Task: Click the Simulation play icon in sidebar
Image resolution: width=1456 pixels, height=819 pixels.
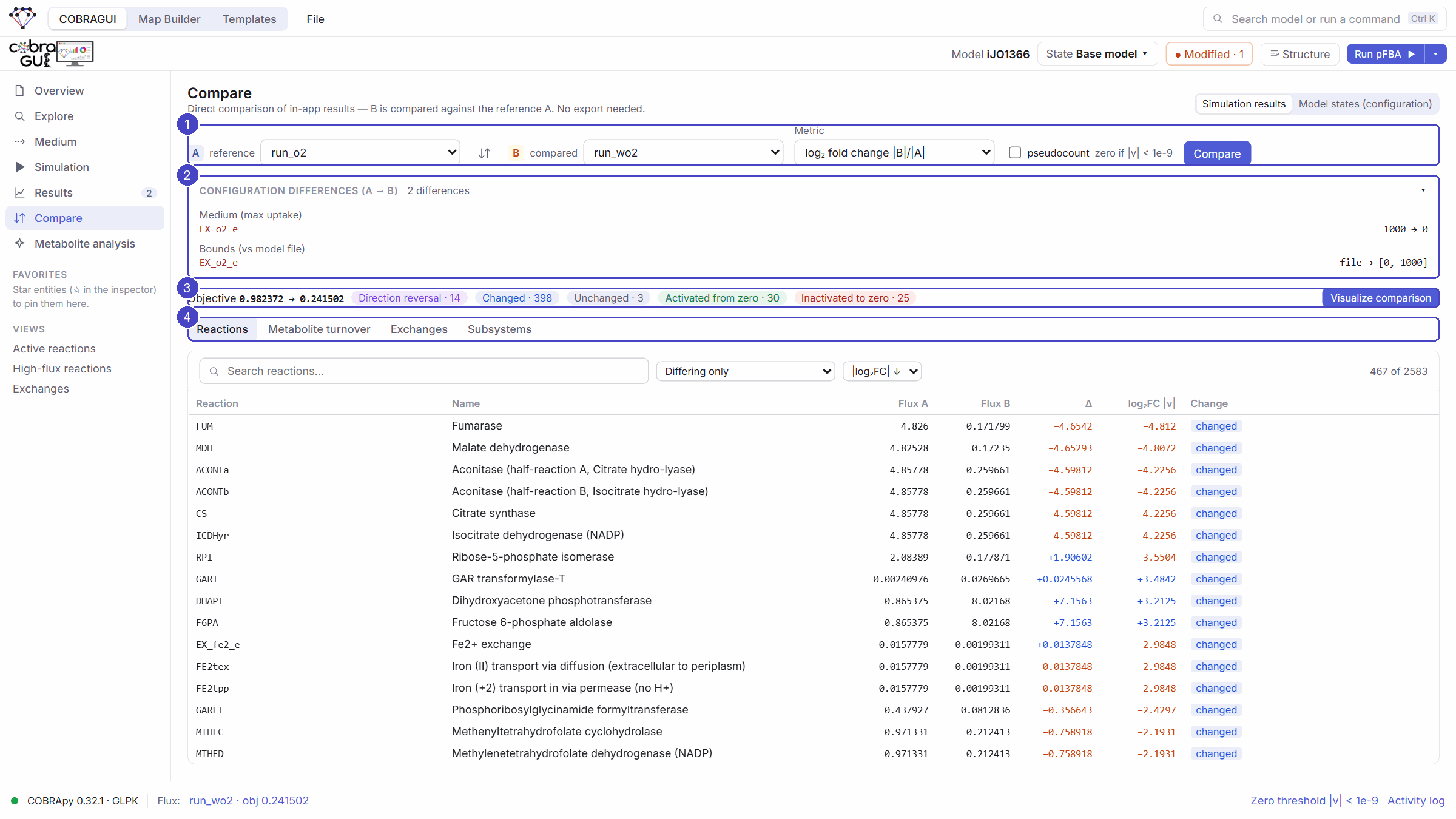Action: coord(20,167)
